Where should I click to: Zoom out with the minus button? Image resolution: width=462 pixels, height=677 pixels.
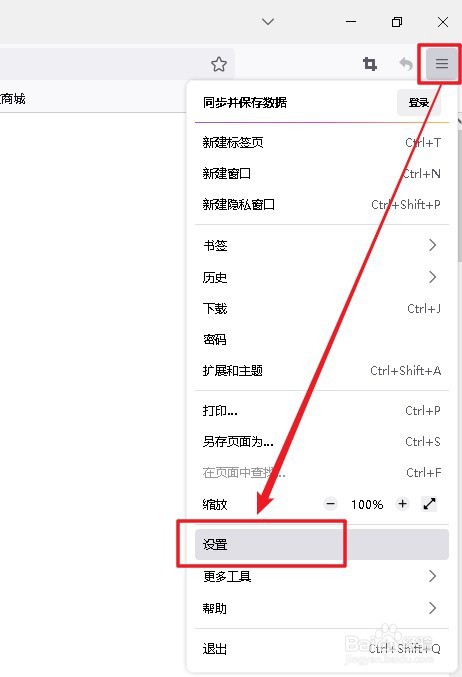331,503
